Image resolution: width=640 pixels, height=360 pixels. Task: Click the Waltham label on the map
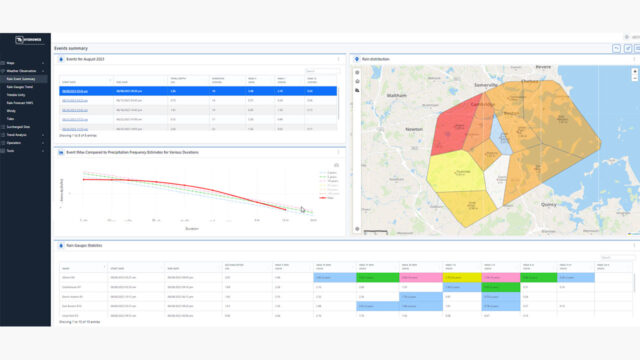pos(396,95)
